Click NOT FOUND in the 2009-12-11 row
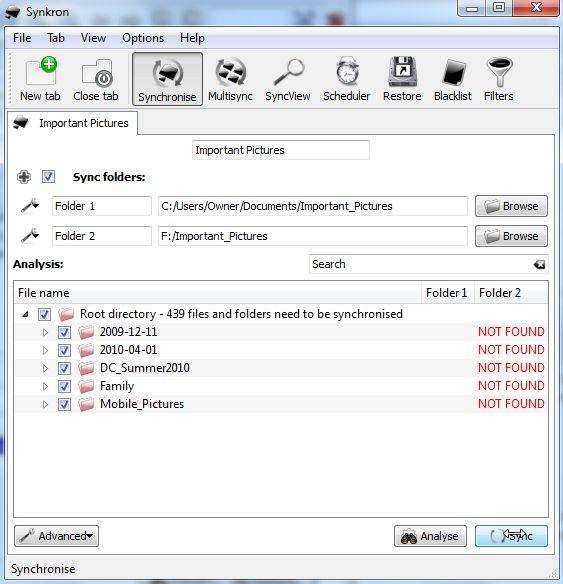Viewport: 563px width, 584px height. click(x=511, y=332)
